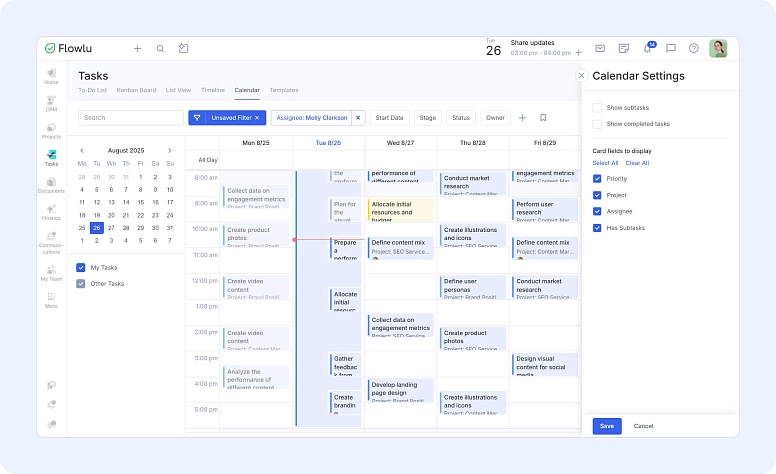Switch to the Timeline tab
776x474 pixels.
tap(213, 90)
